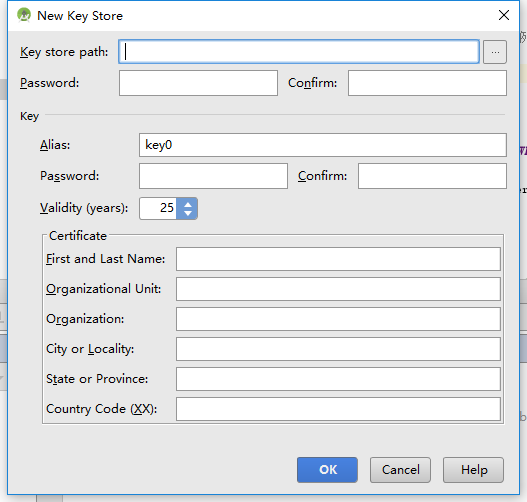Click the State or Province field
The height and width of the screenshot is (502, 527).
pos(338,379)
